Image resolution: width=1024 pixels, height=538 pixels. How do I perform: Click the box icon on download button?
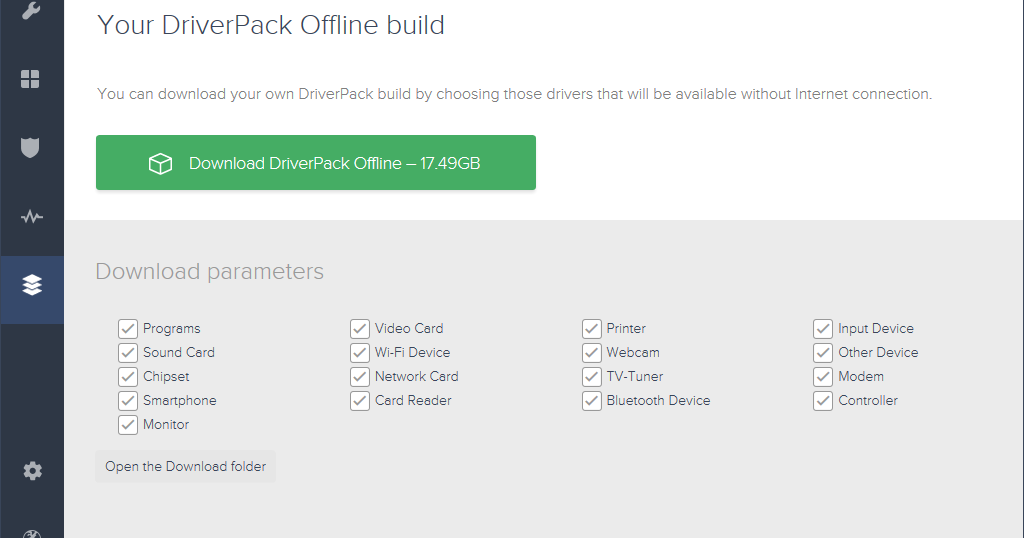[x=160, y=163]
